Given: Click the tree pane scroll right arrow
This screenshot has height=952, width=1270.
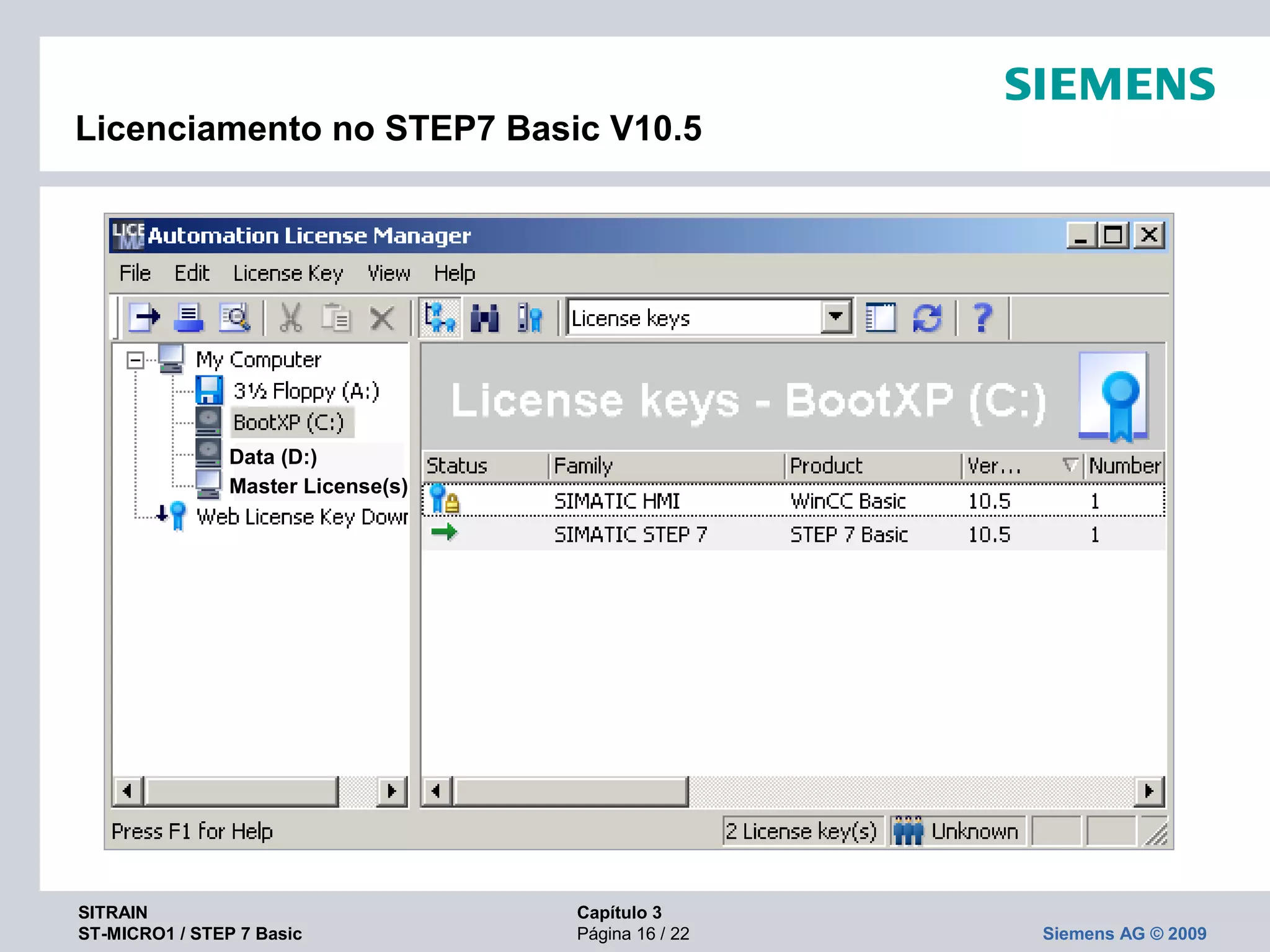Looking at the screenshot, I should coord(391,791).
